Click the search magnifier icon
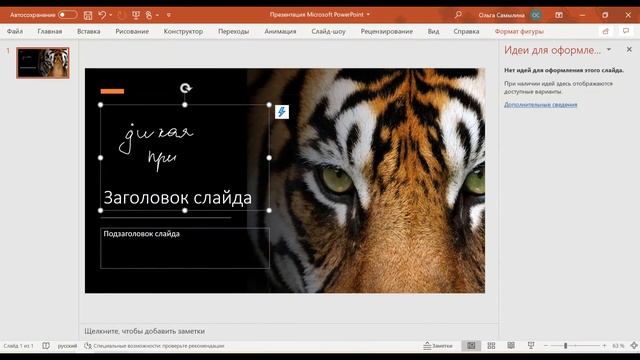The width and height of the screenshot is (640, 360). 458,15
